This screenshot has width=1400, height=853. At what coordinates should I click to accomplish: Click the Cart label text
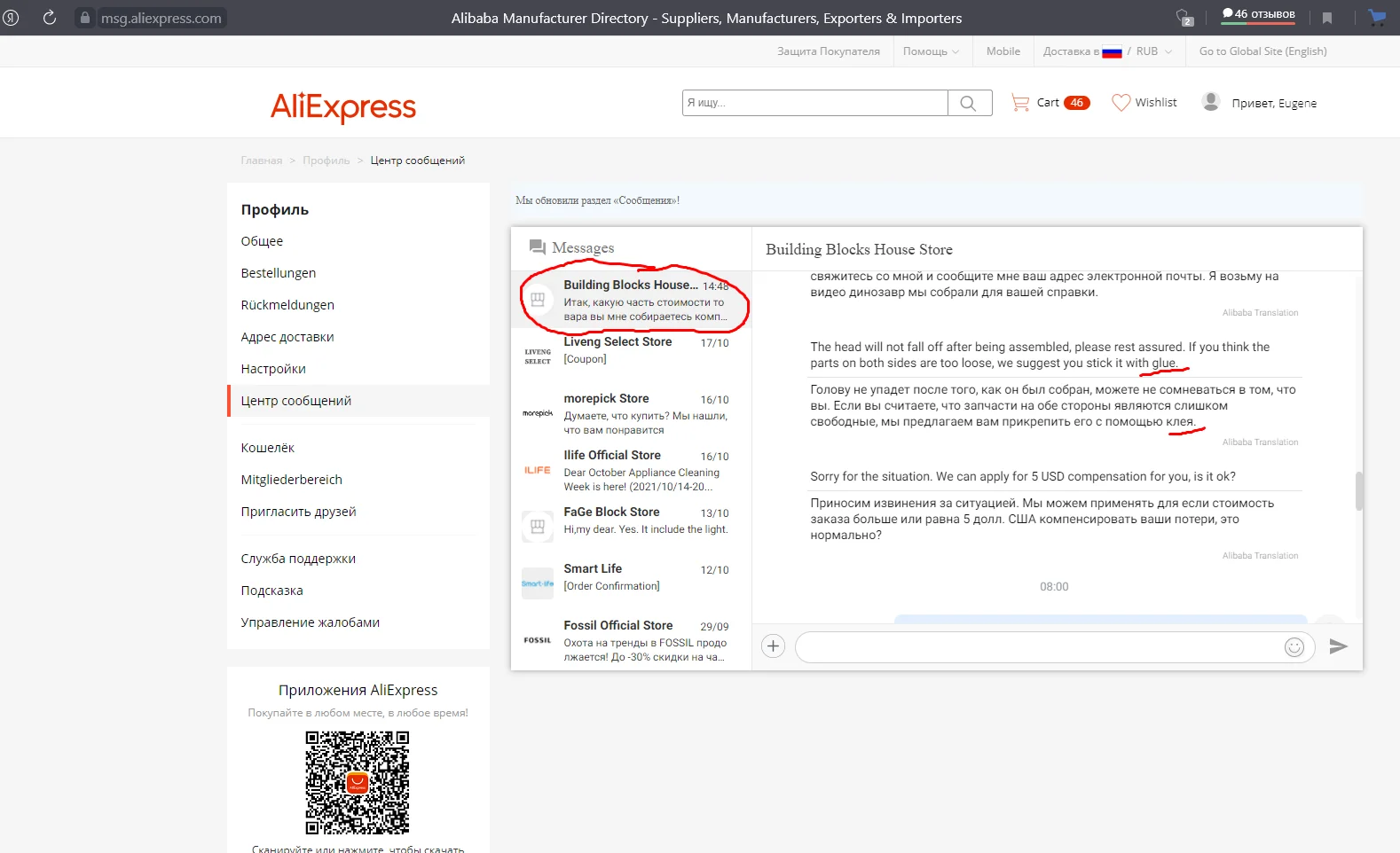click(x=1048, y=103)
